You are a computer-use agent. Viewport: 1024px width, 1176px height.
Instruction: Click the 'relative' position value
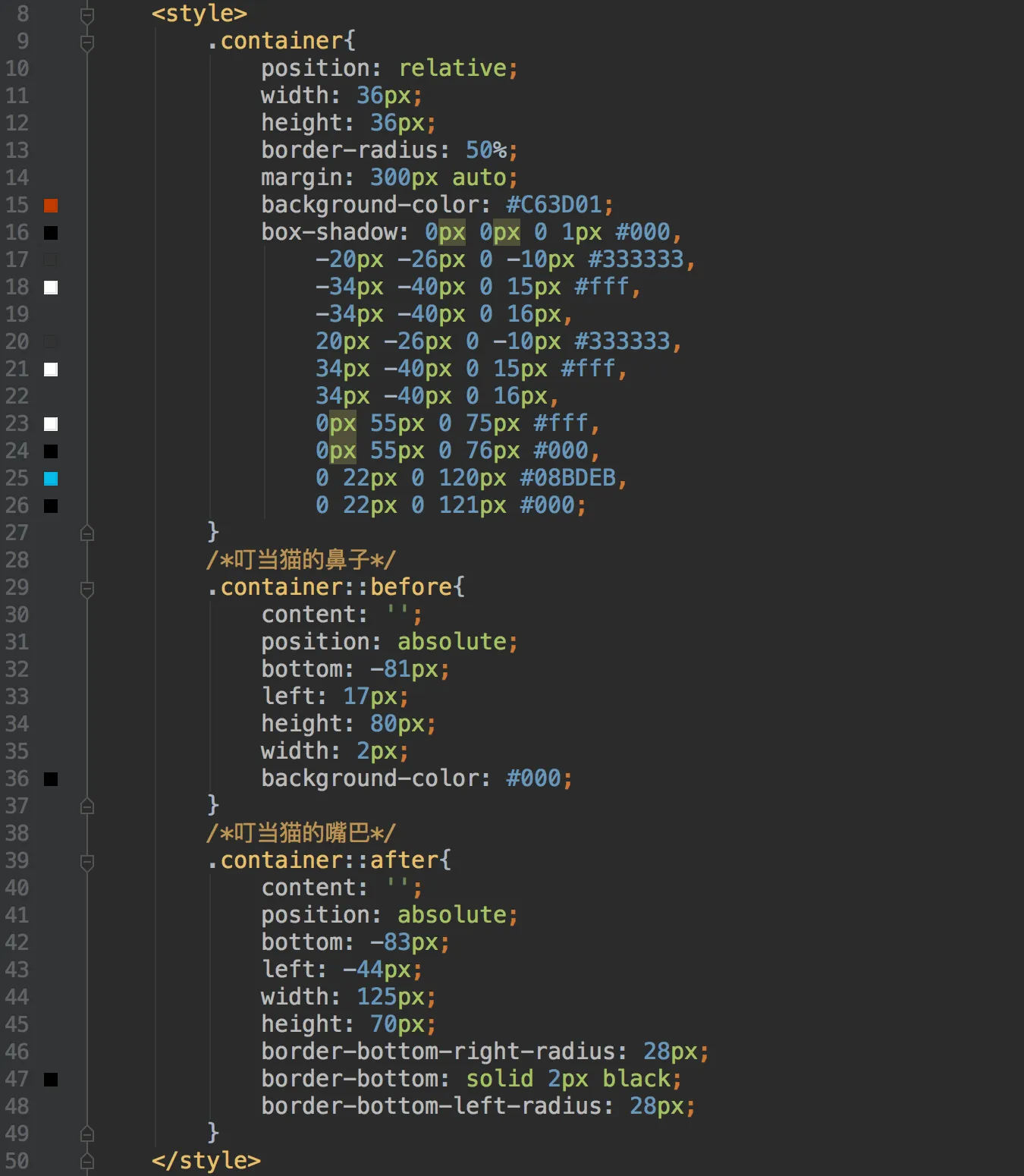coord(453,68)
